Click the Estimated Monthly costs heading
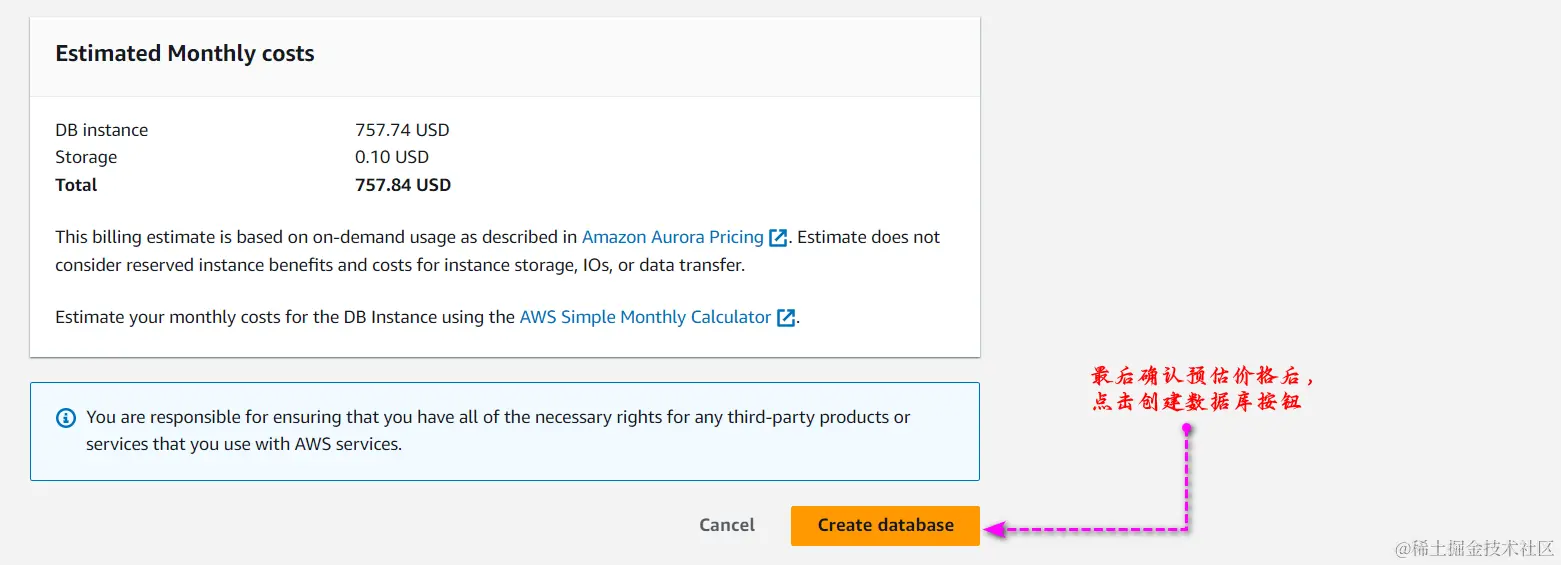1561x565 pixels. (185, 54)
